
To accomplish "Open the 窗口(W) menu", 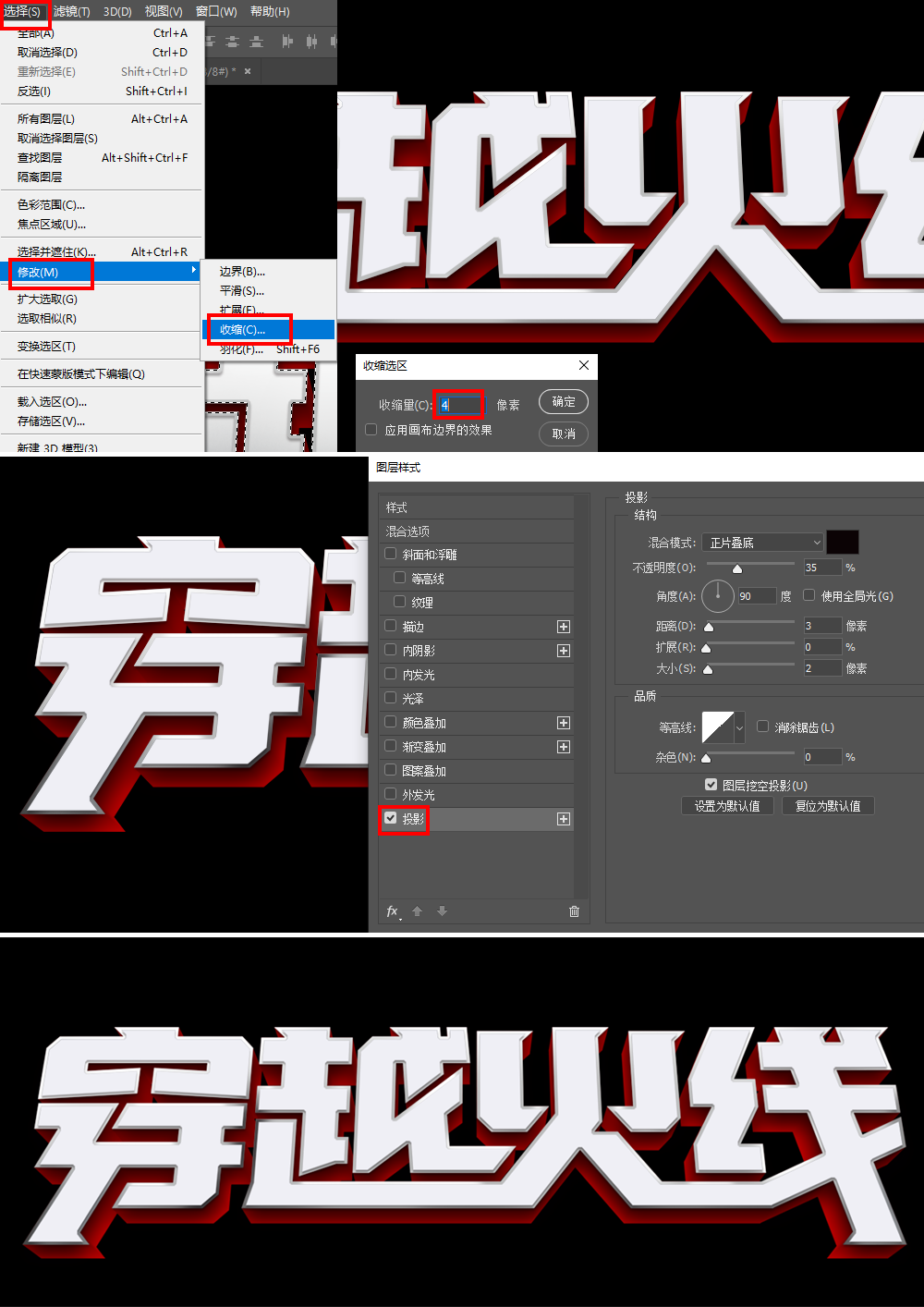I will tap(216, 11).
